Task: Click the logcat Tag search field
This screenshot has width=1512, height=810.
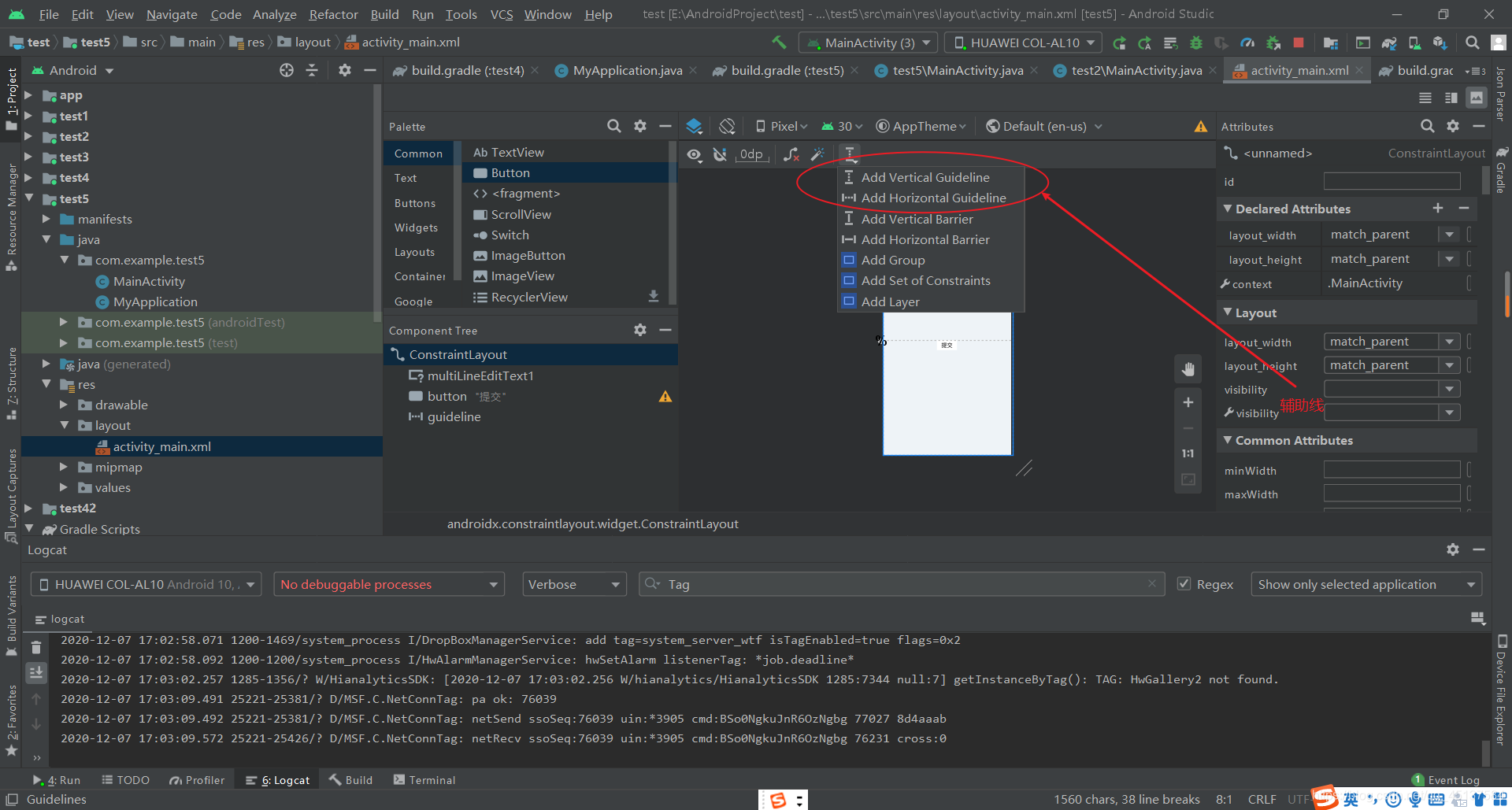Action: tap(902, 584)
